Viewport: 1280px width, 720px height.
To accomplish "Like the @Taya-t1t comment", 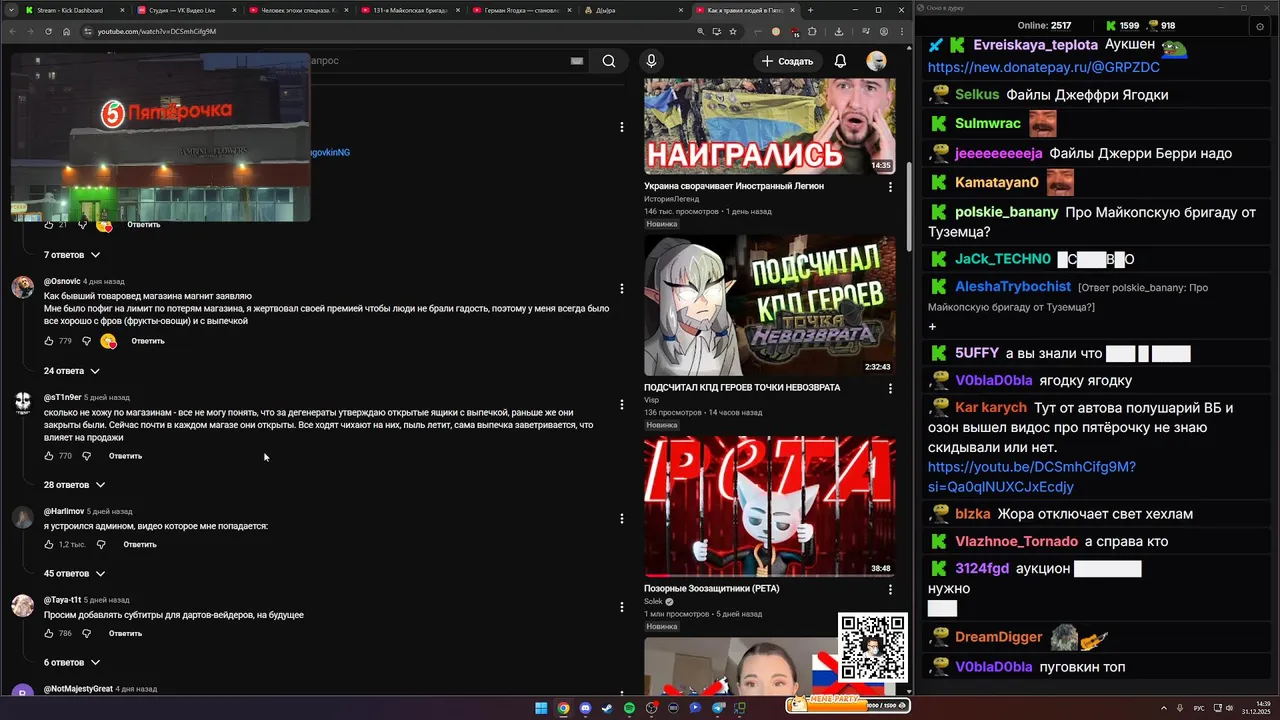I will [49, 634].
